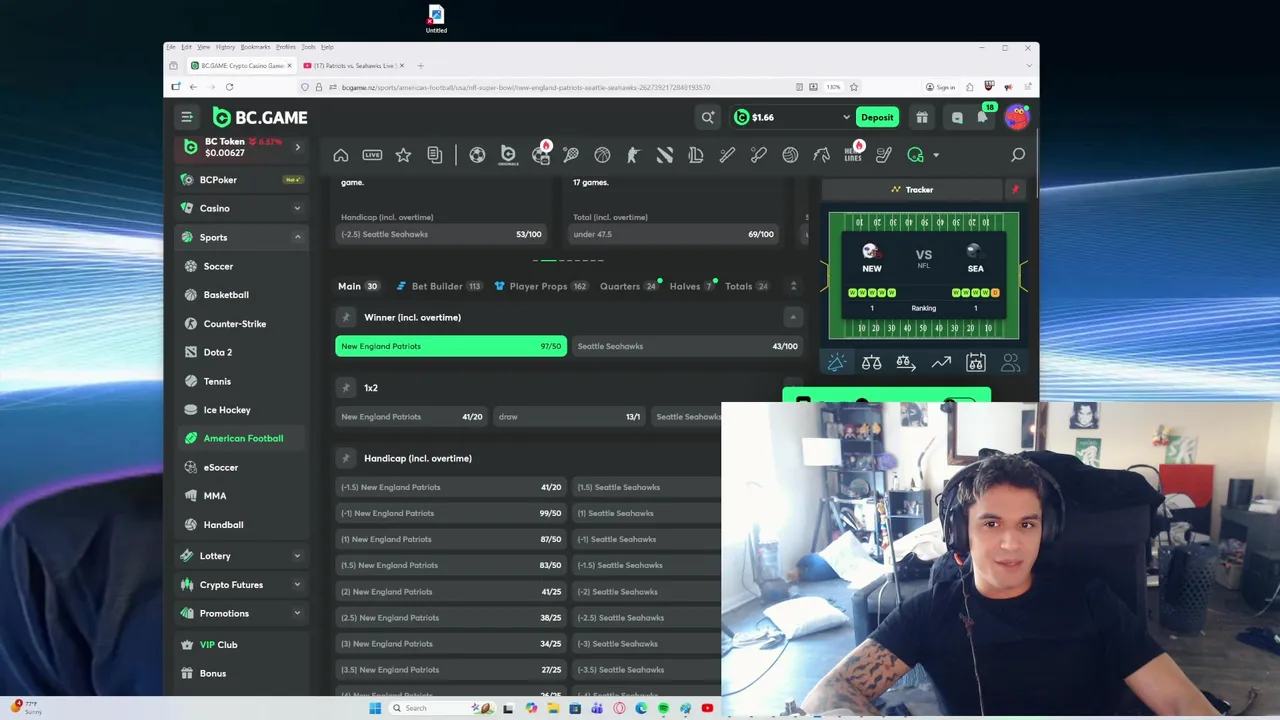This screenshot has width=1280, height=720.
Task: Open American Football in sidebar
Action: [243, 438]
